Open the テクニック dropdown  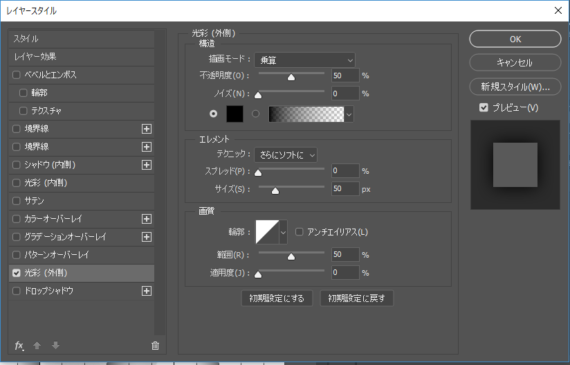(286, 155)
